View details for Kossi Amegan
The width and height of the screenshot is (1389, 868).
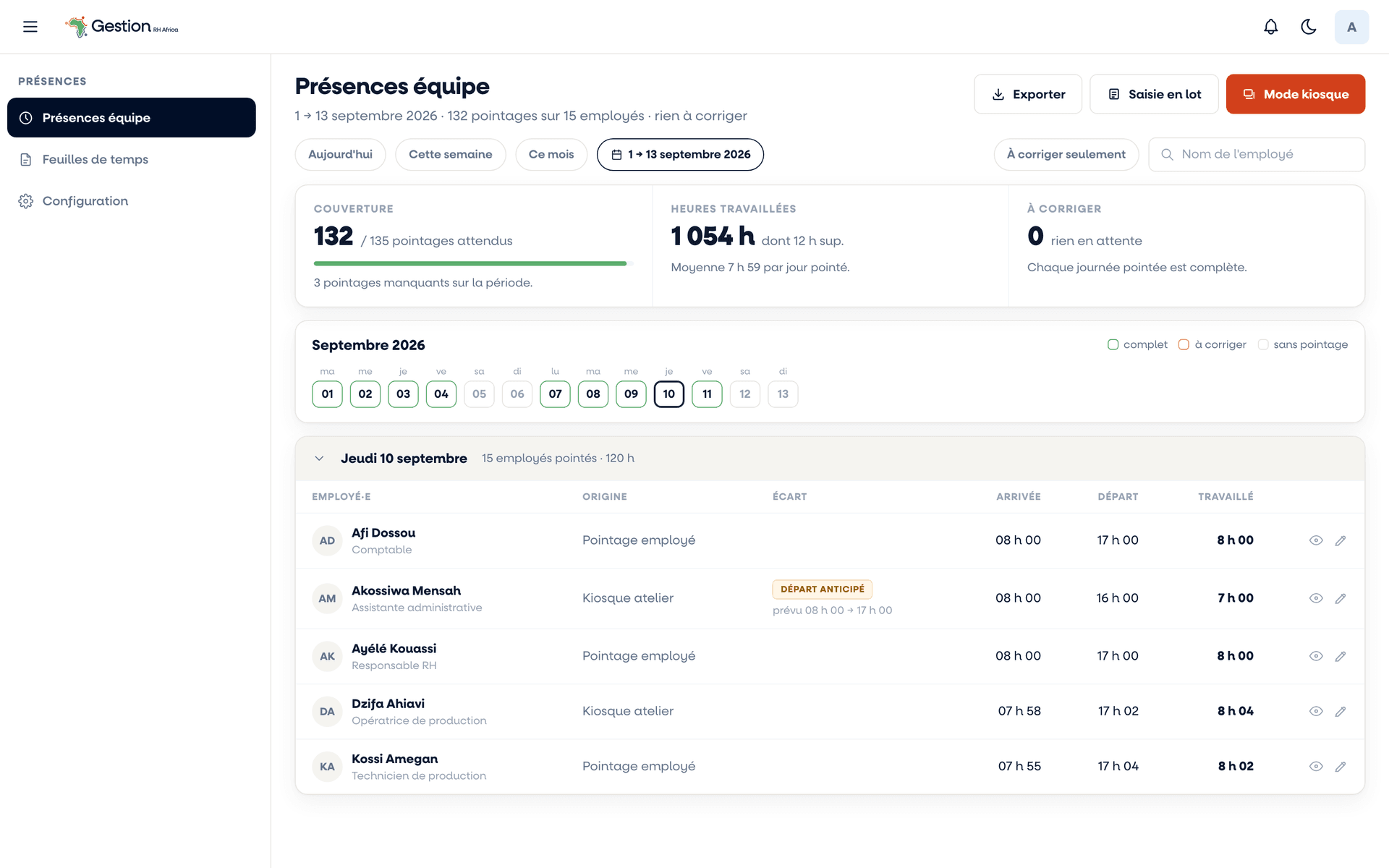[1316, 766]
